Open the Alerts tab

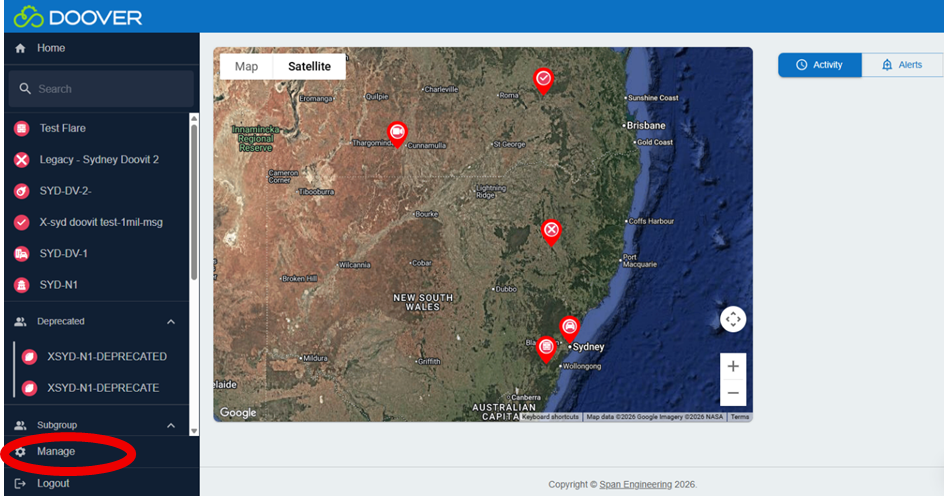point(901,65)
